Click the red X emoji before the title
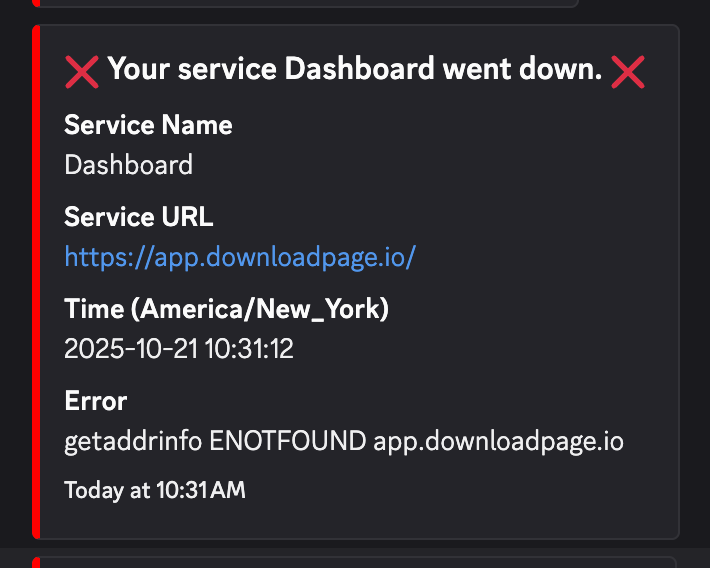710x568 pixels. (82, 71)
